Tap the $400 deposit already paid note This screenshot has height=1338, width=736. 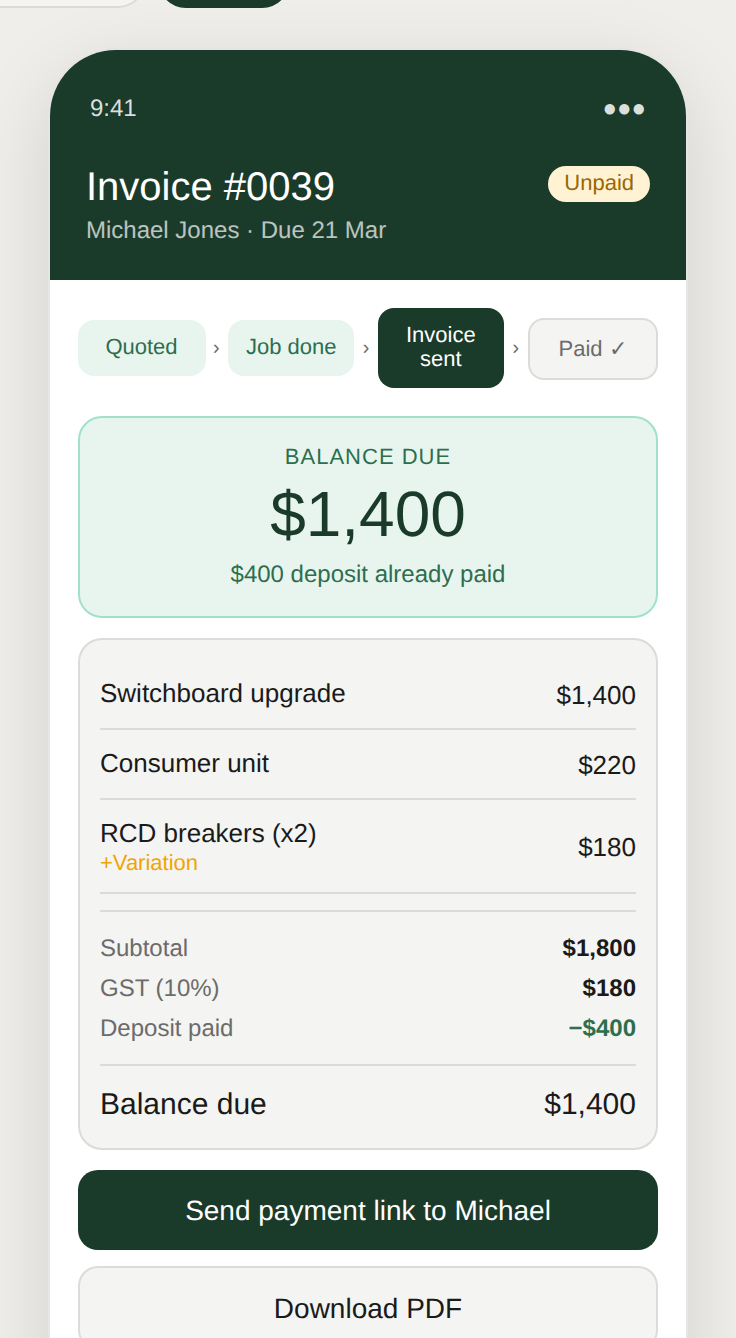[x=367, y=574]
